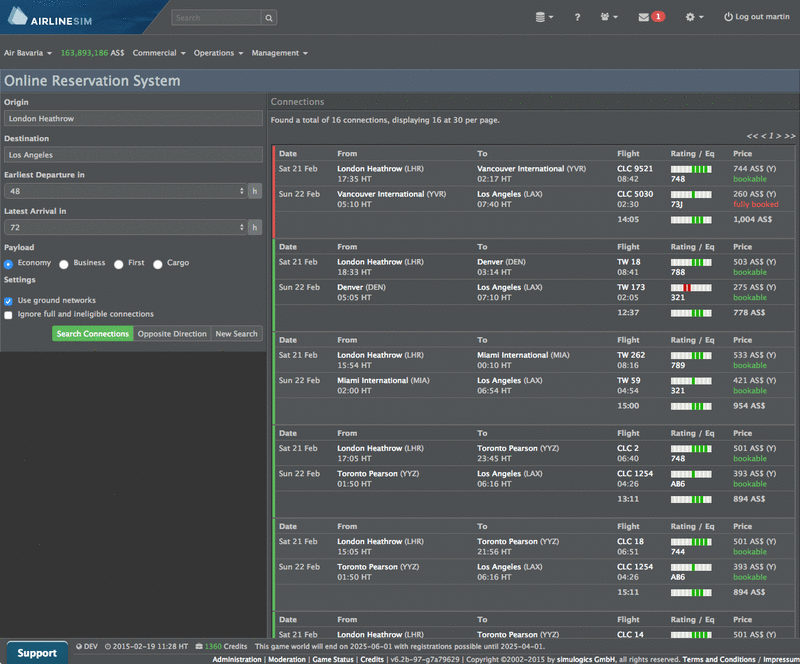Click the search magnifier icon
The width and height of the screenshot is (800, 664).
point(268,17)
